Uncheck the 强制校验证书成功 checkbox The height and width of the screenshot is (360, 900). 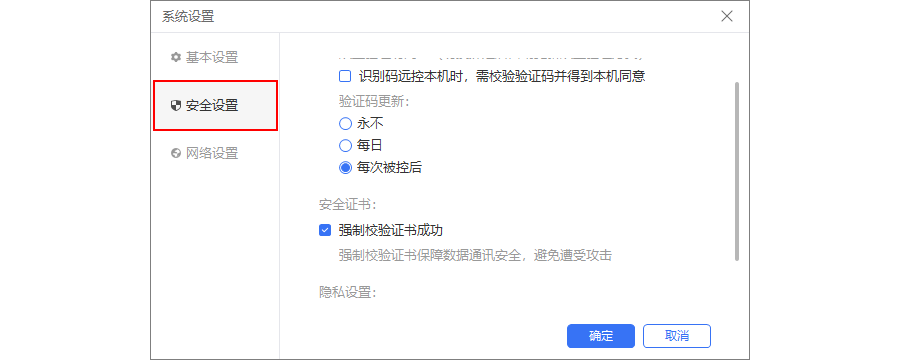(x=325, y=230)
